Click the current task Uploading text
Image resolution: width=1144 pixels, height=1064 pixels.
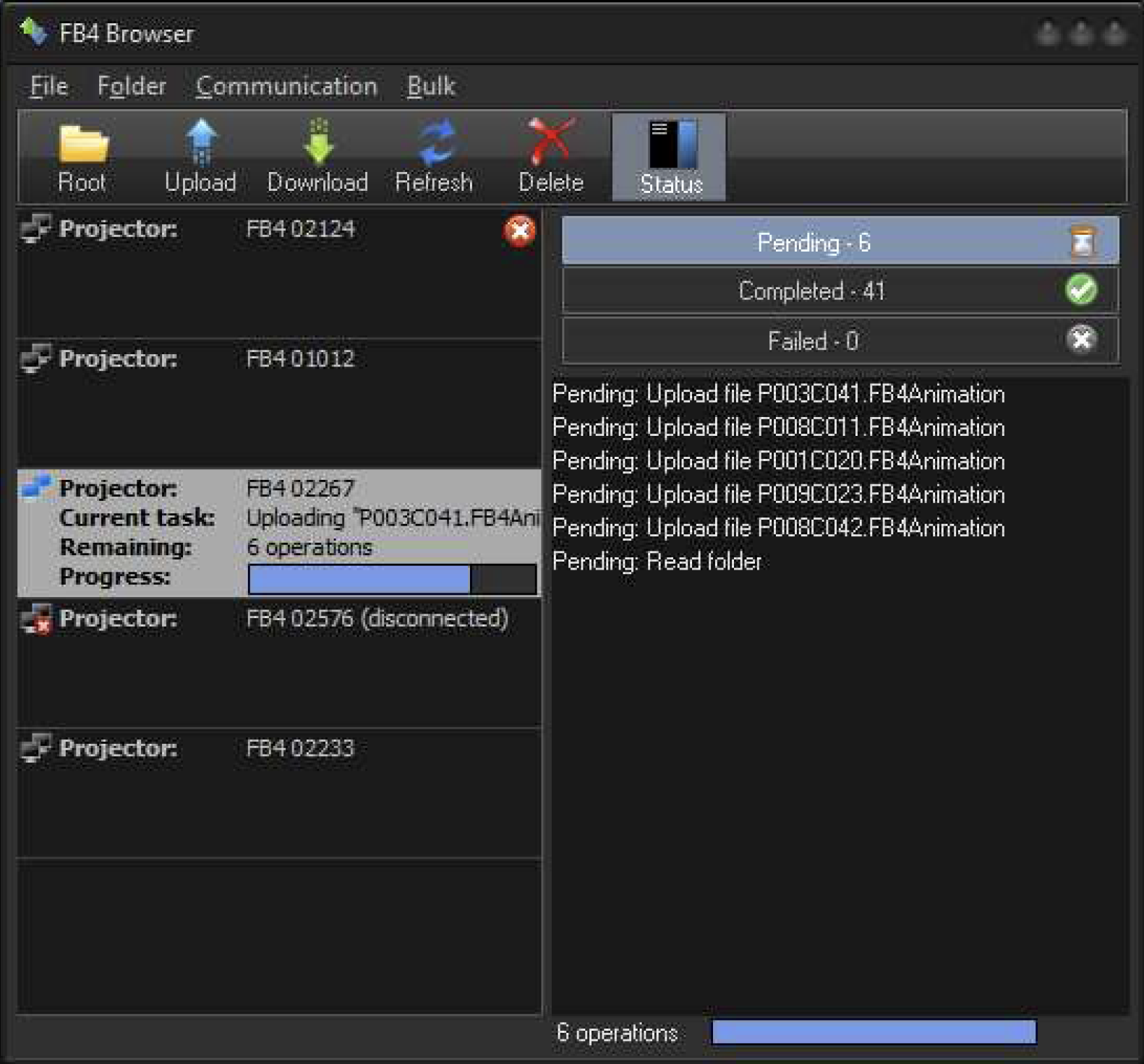pyautogui.click(x=393, y=518)
